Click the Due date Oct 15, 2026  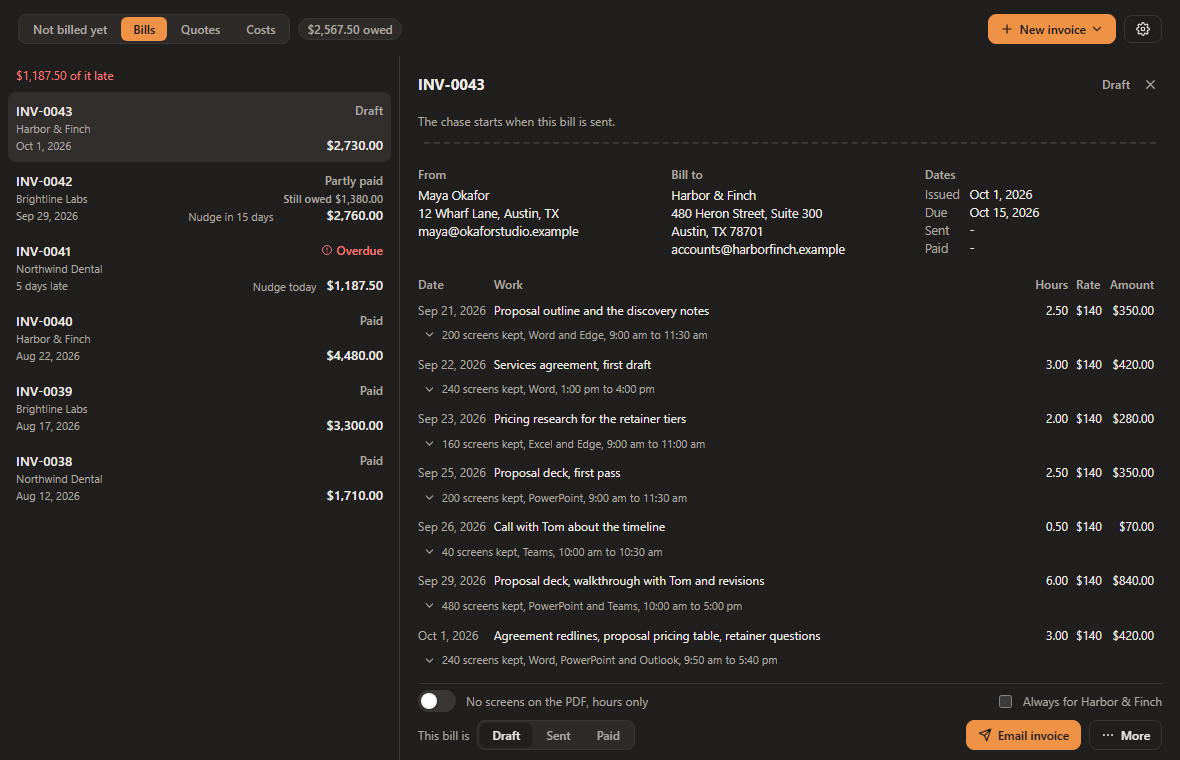(1004, 212)
